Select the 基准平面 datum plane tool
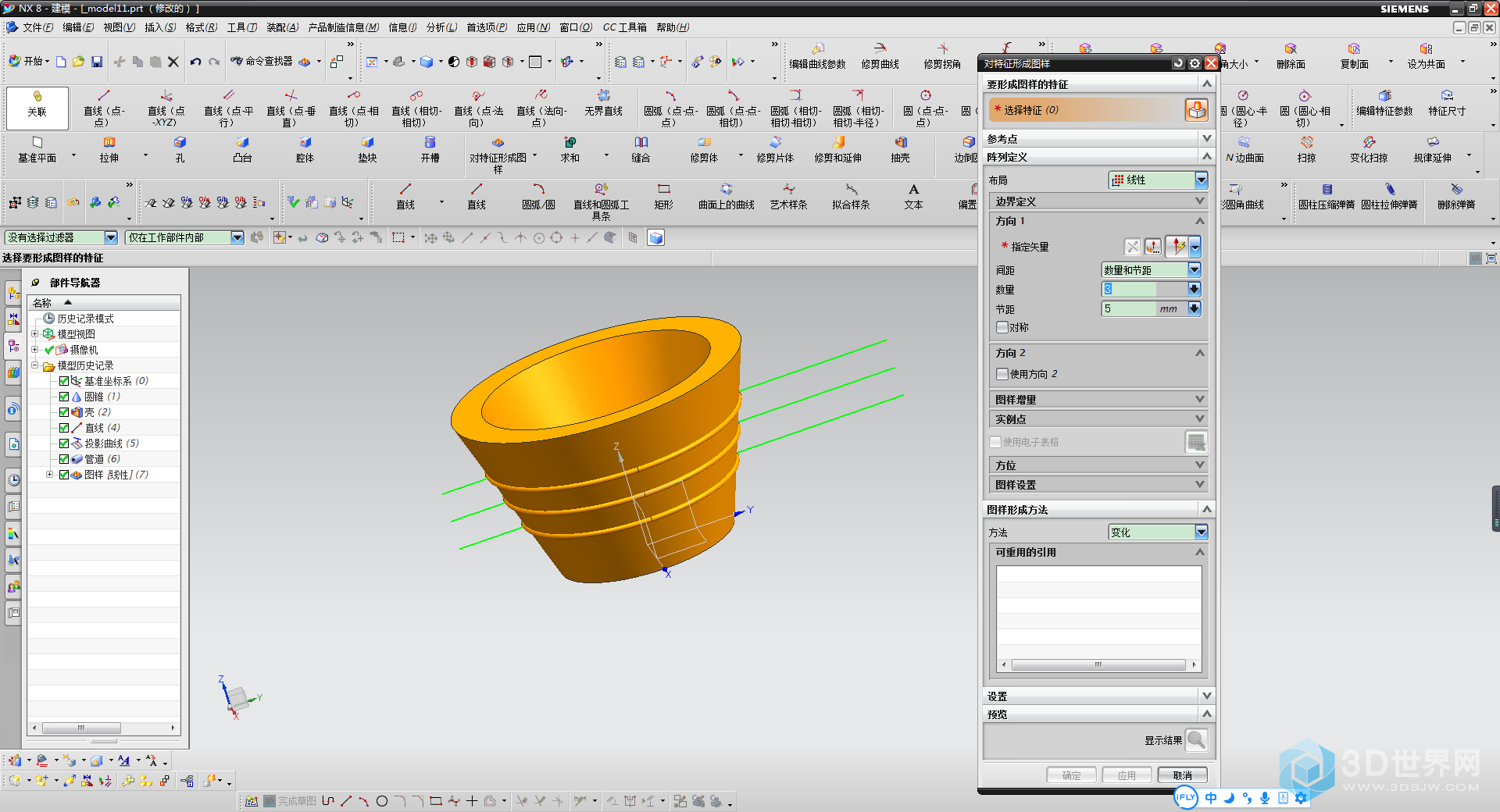This screenshot has width=1500, height=812. pos(37,149)
